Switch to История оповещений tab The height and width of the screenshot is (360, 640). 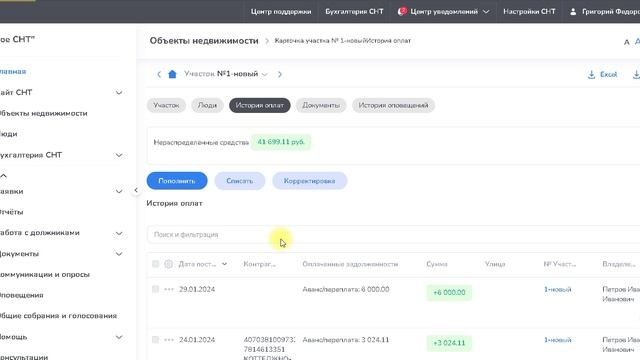pyautogui.click(x=393, y=105)
